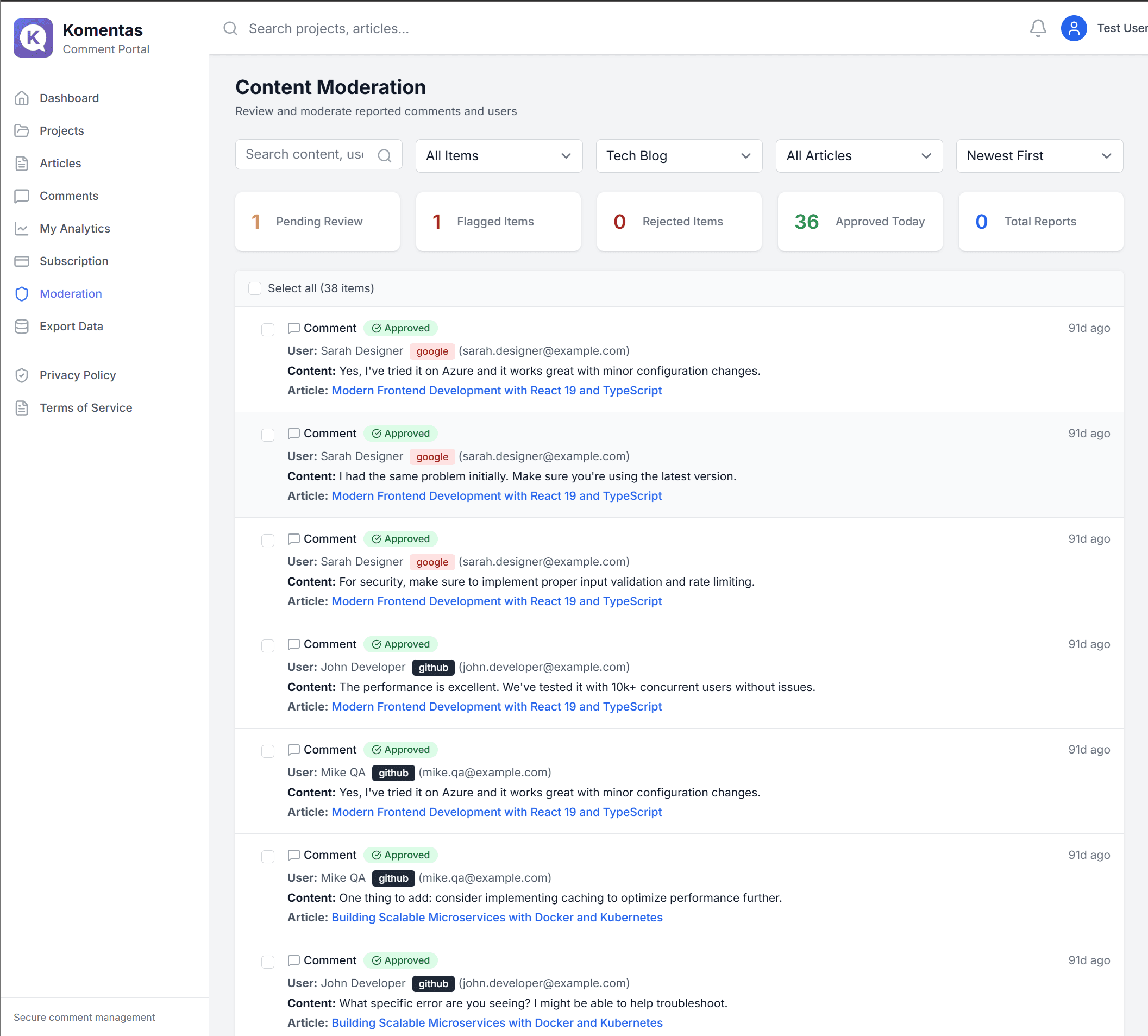Check the Select all 38 items checkbox
Viewport: 1148px width, 1036px height.
254,288
